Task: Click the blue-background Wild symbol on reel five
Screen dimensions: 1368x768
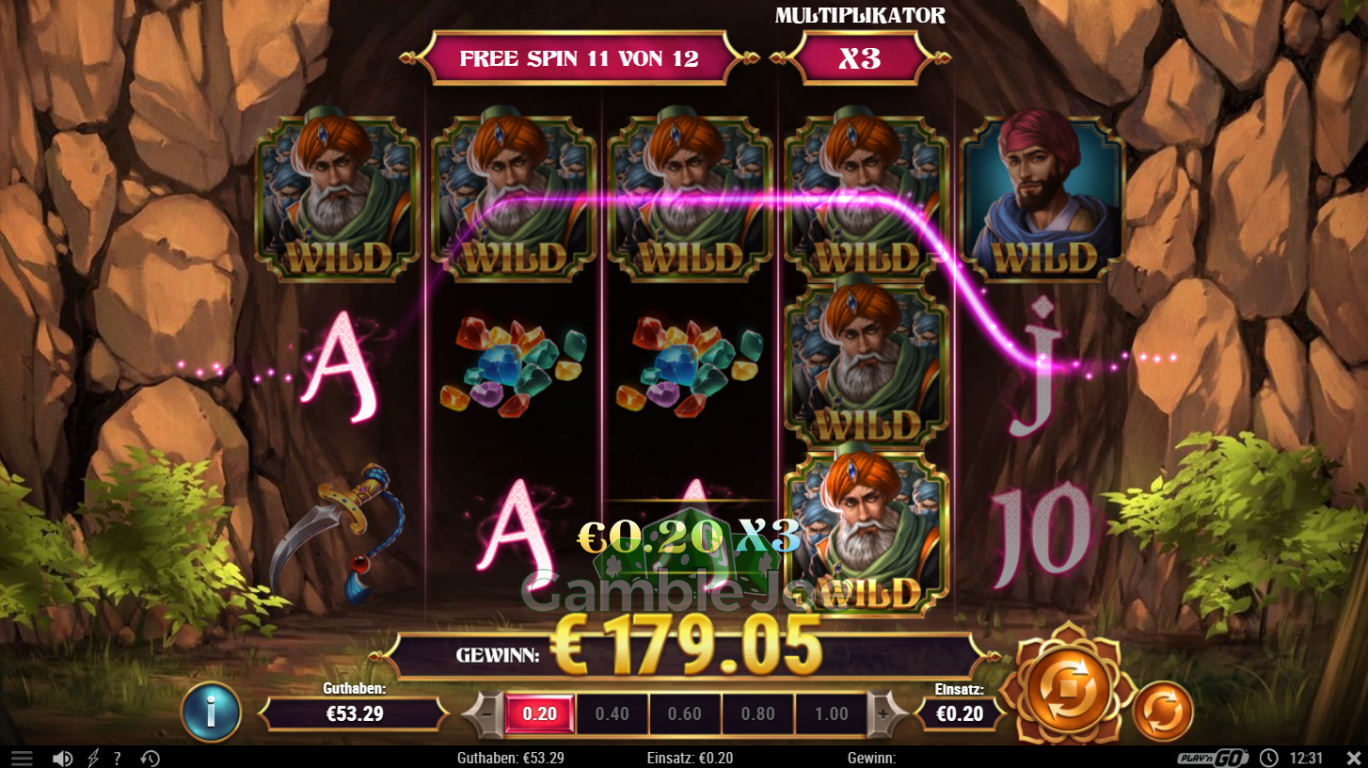Action: click(1042, 197)
